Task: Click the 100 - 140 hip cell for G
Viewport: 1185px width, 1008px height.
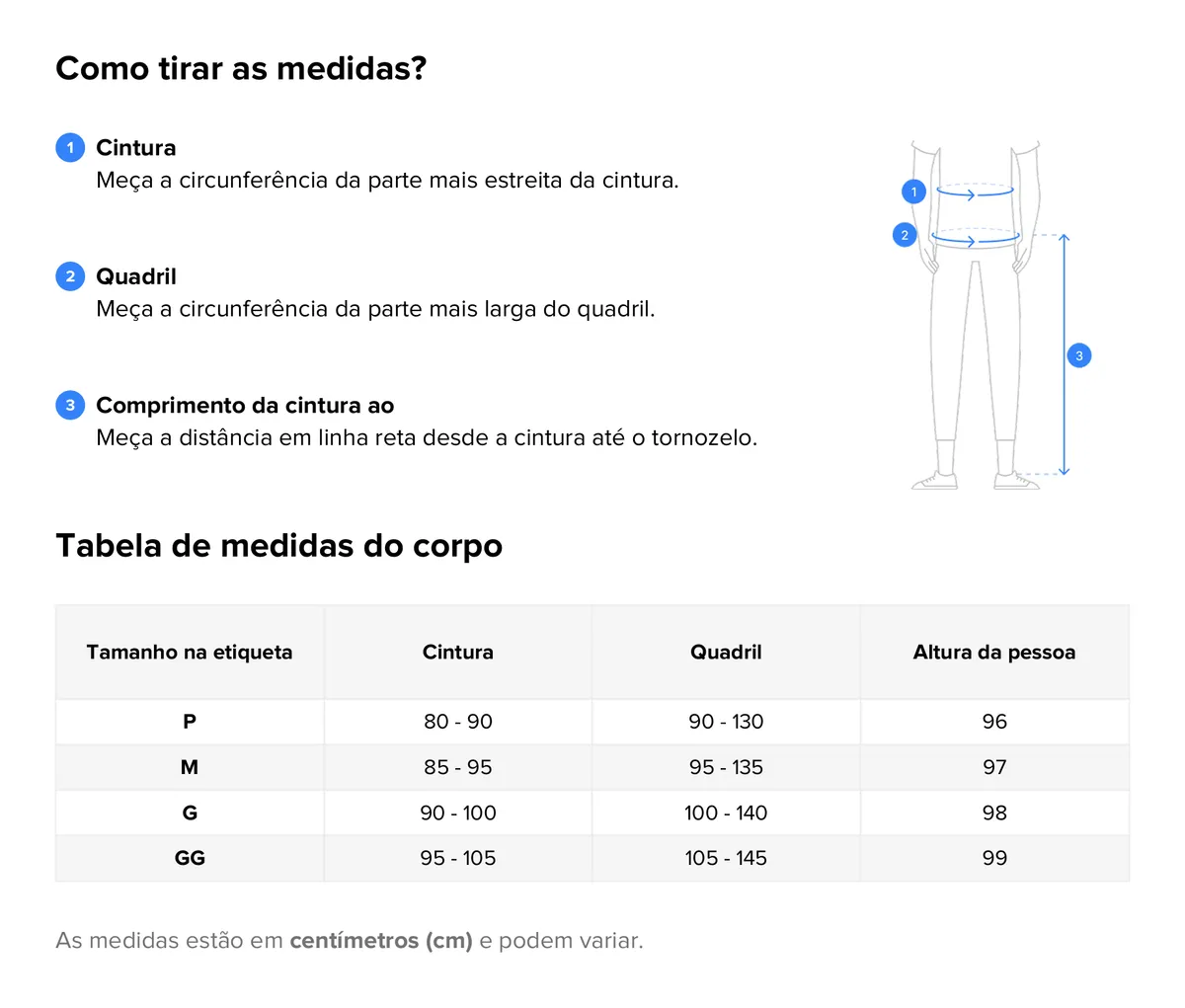Action: [726, 813]
